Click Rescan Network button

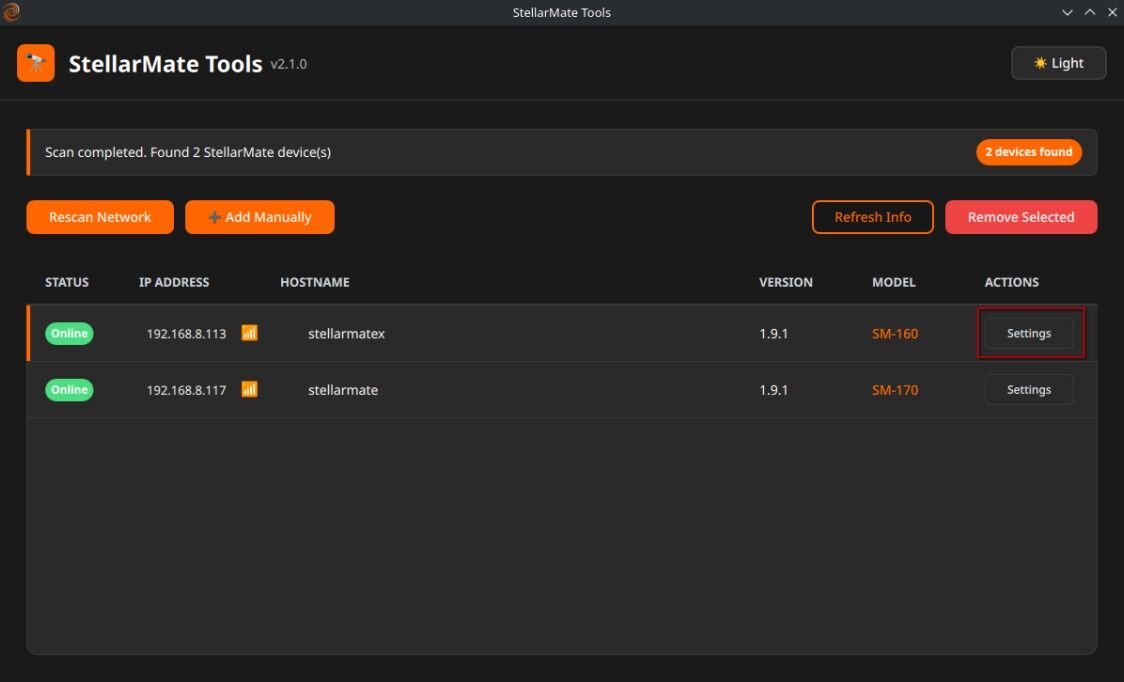[100, 217]
